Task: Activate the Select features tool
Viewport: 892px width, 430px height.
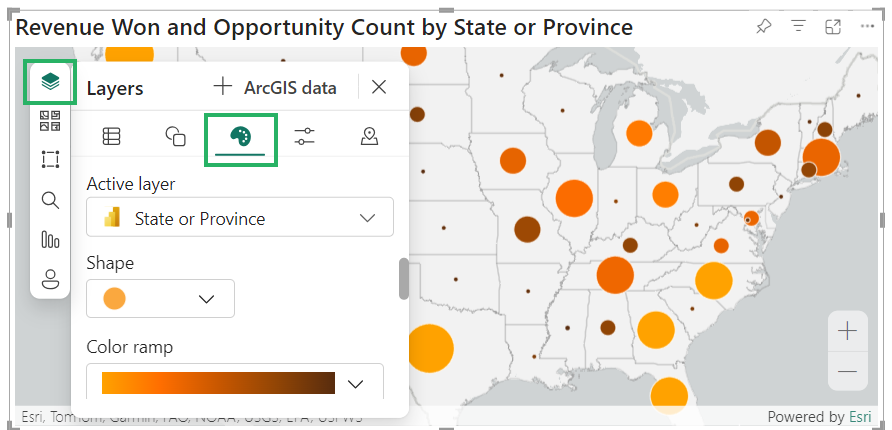Action: point(50,160)
